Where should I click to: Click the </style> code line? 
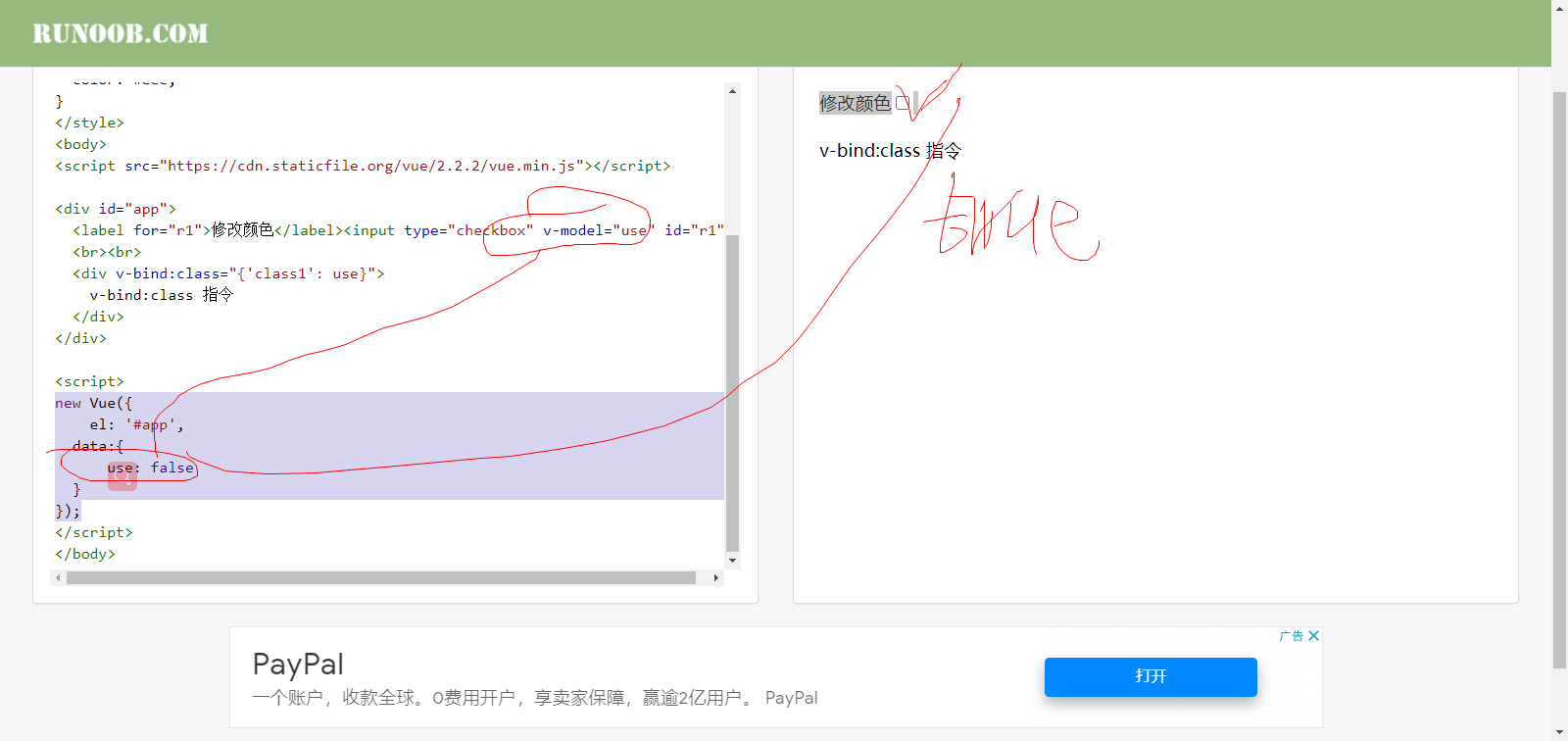[89, 123]
